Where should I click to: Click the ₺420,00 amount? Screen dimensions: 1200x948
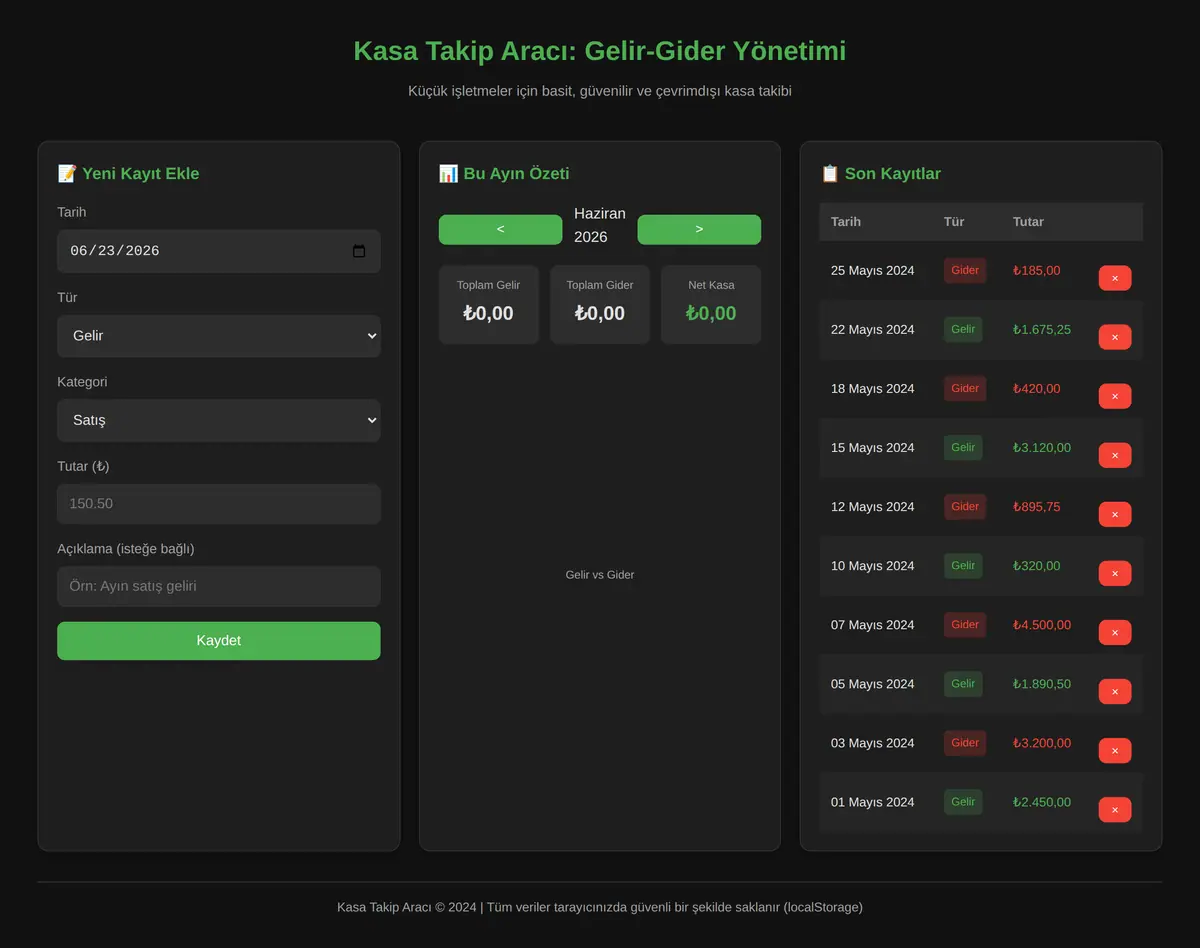tap(1036, 388)
